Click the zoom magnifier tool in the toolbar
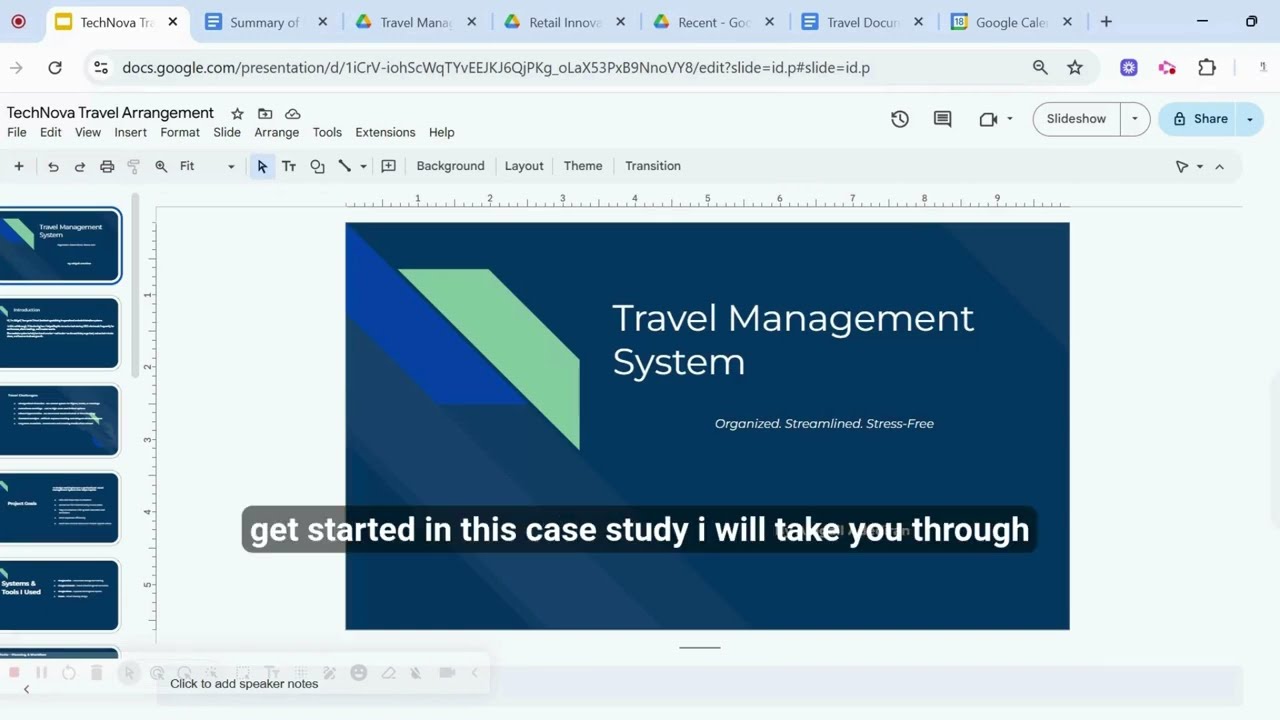The image size is (1280, 720). coord(161,166)
